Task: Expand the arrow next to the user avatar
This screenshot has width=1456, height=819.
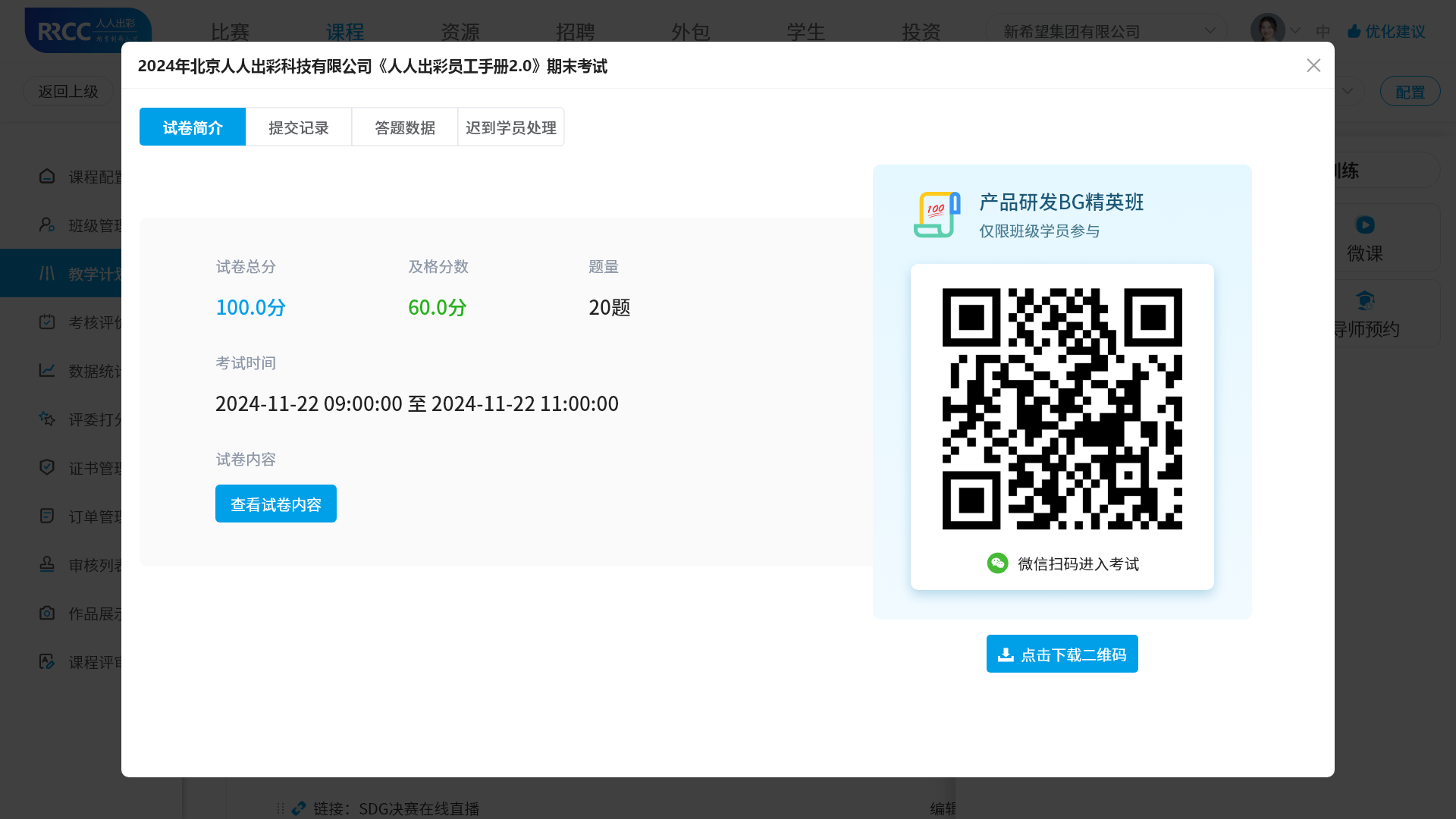Action: pyautogui.click(x=1295, y=31)
